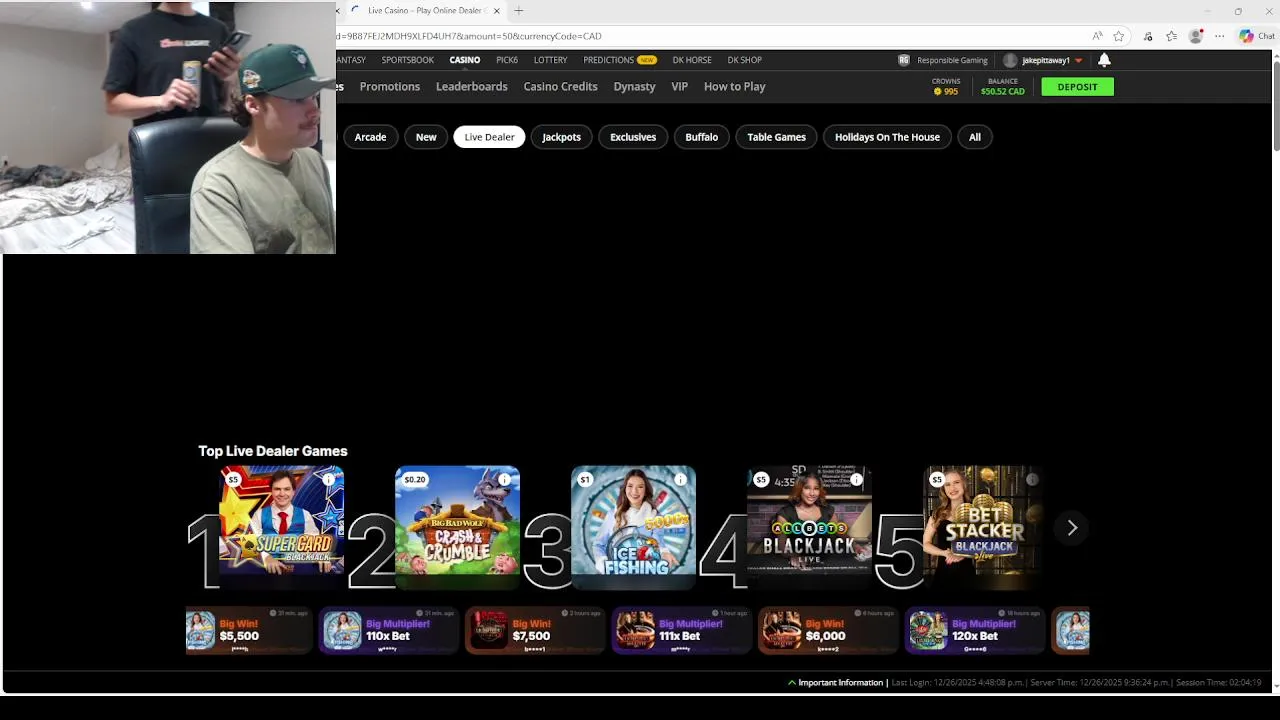This screenshot has height=720, width=1280.
Task: Open the $7,500 Big Win game icon
Action: point(489,631)
